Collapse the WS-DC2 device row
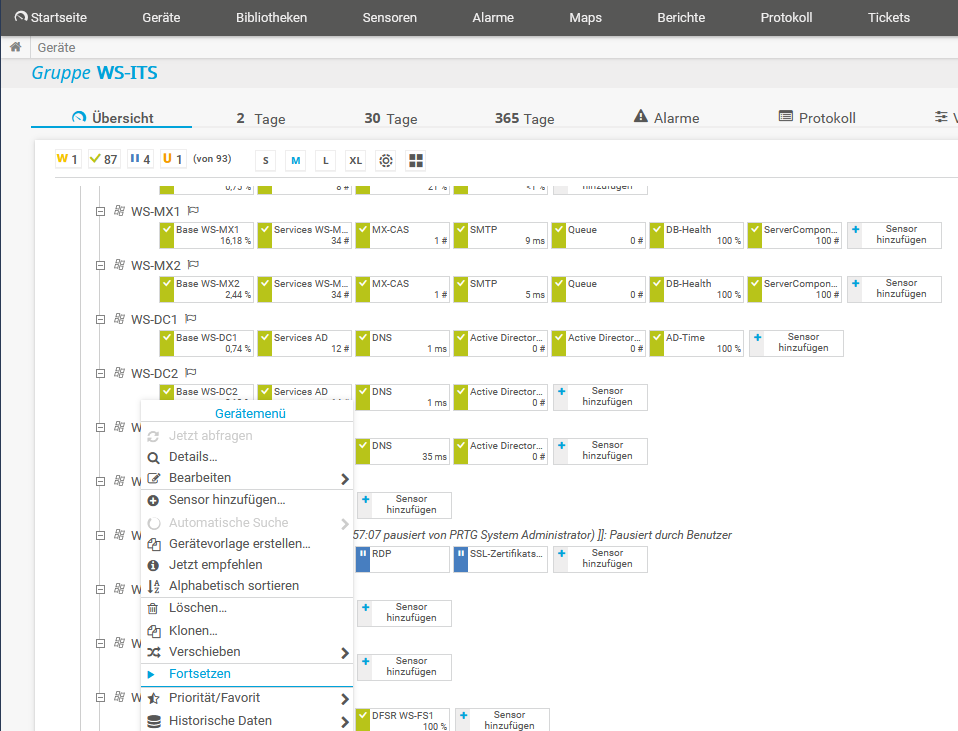 pyautogui.click(x=101, y=373)
